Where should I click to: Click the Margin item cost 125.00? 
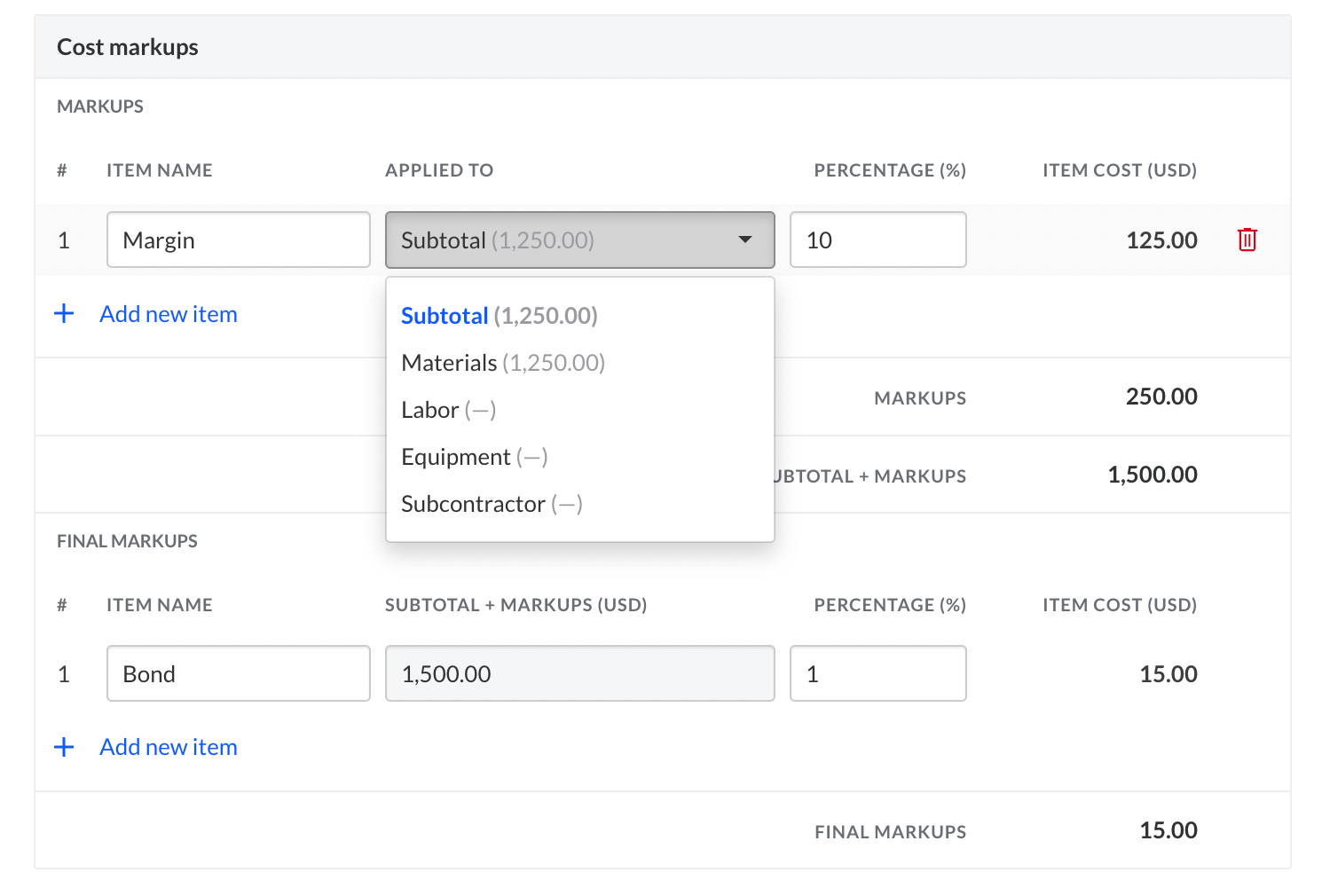(x=1161, y=240)
